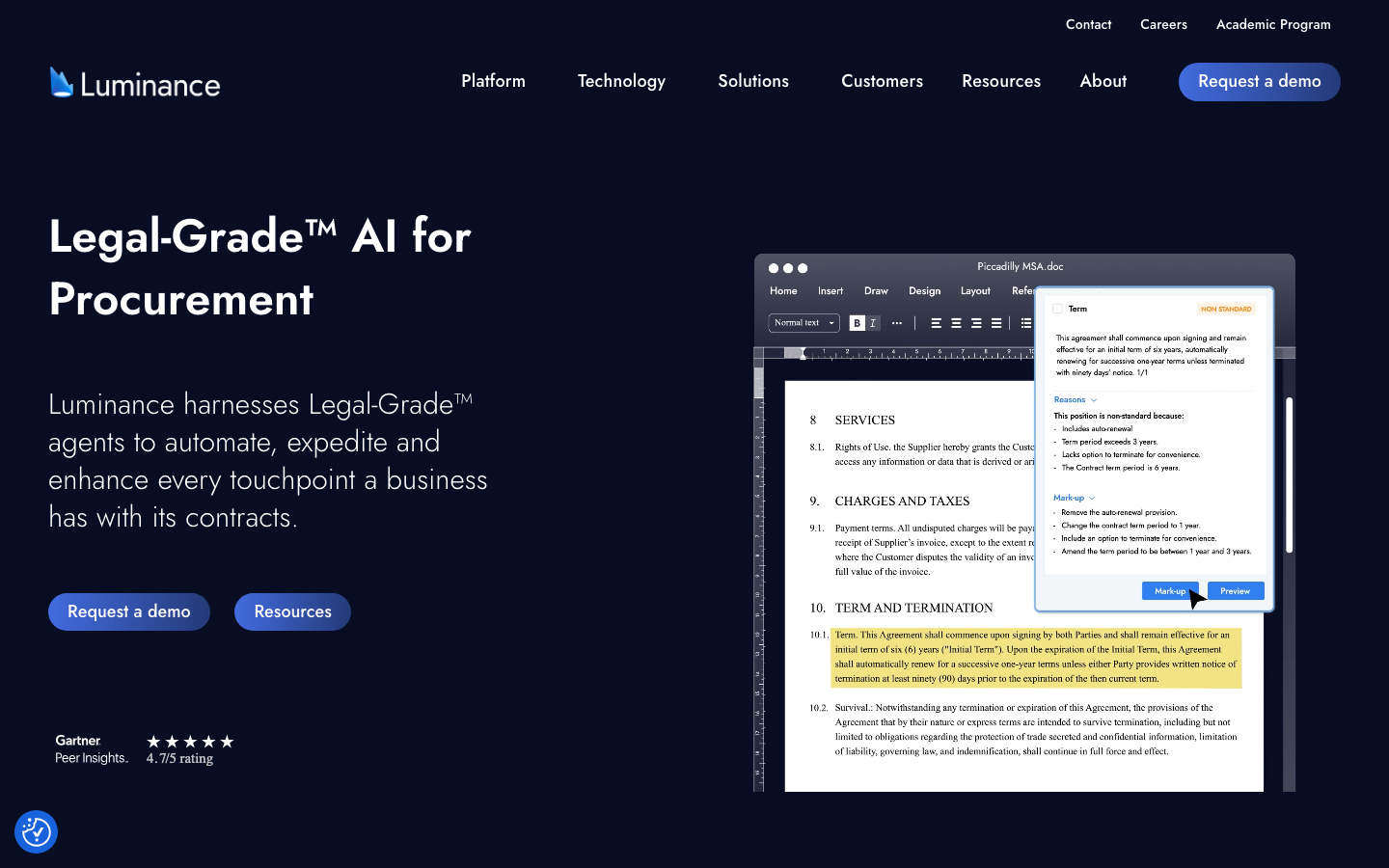Click the SERVICES heading
Image resolution: width=1389 pixels, height=868 pixels.
(864, 420)
